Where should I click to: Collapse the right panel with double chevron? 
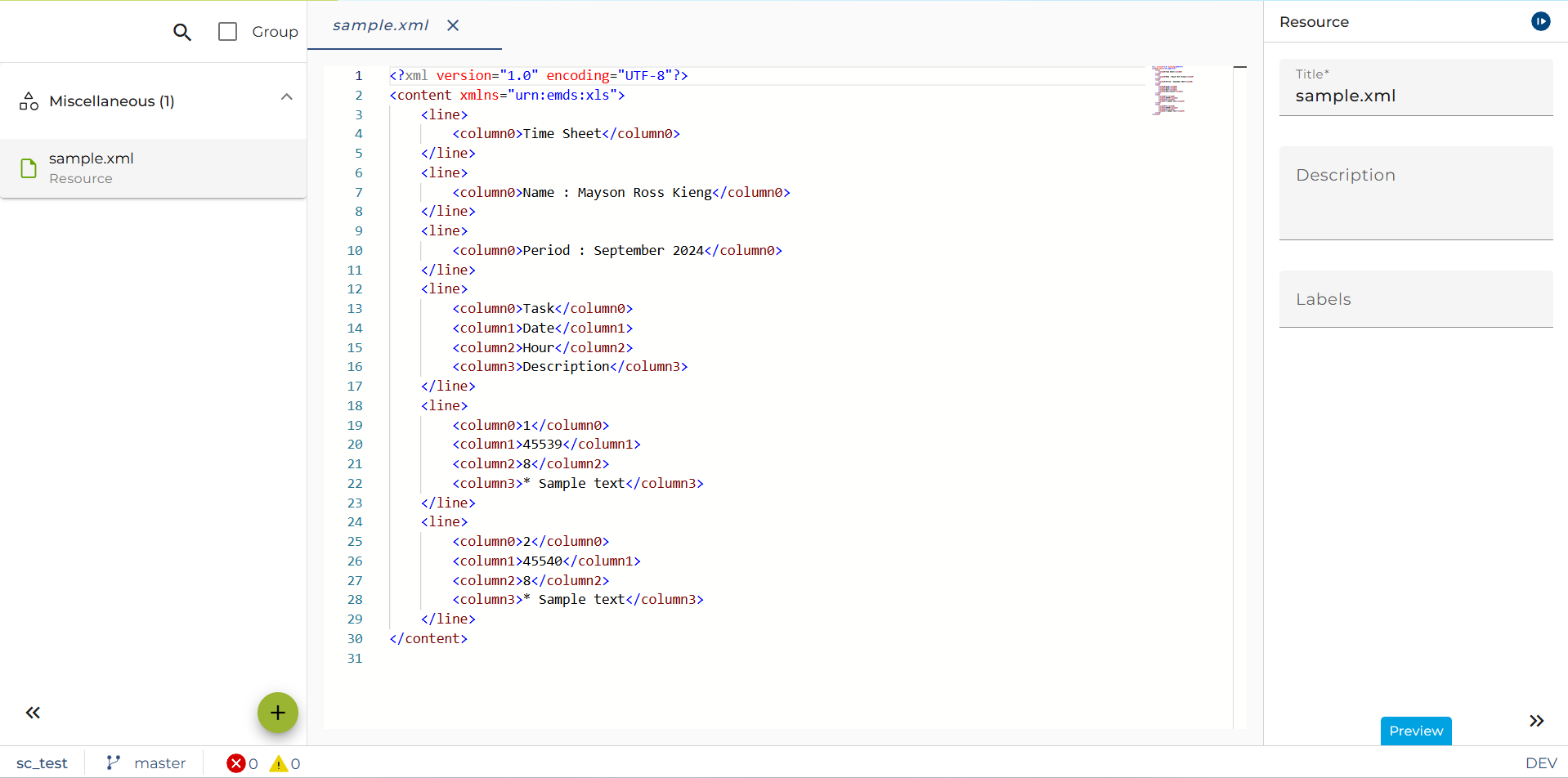(1537, 721)
